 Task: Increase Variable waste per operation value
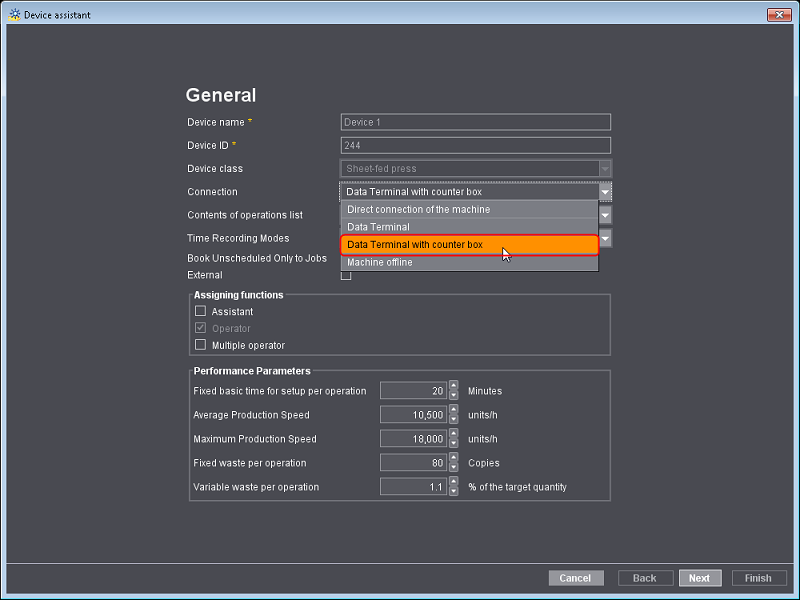tap(453, 482)
